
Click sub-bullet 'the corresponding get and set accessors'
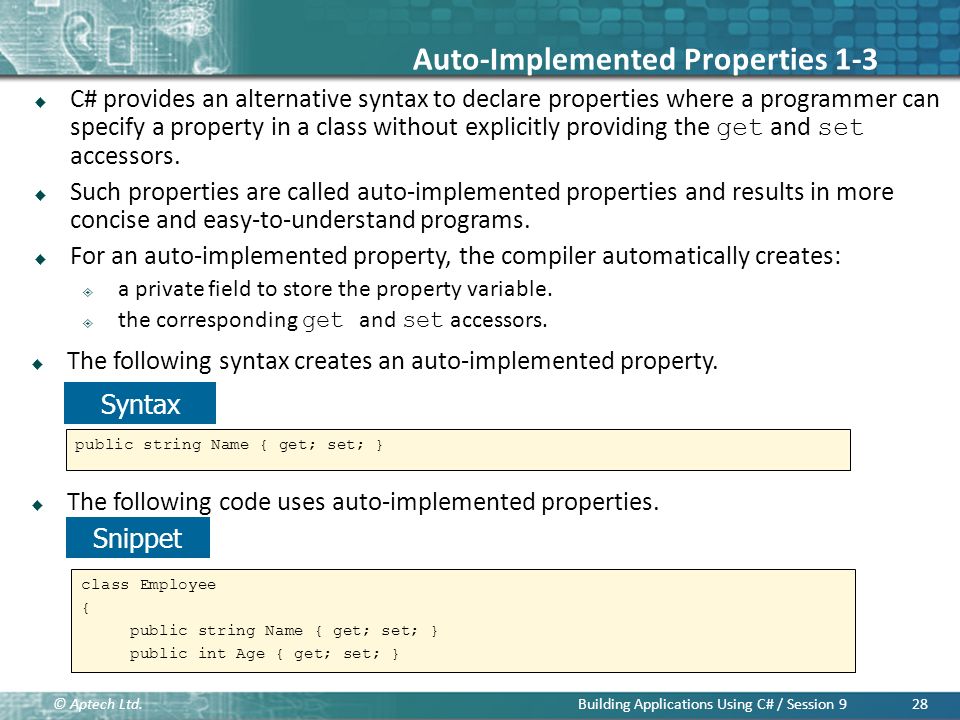coord(332,320)
